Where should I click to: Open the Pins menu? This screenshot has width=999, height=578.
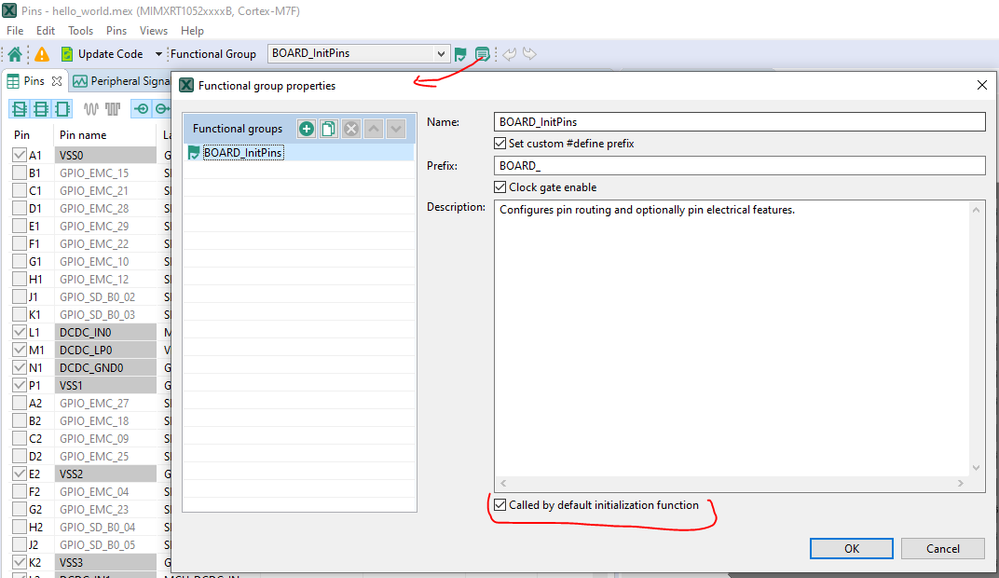(x=116, y=31)
